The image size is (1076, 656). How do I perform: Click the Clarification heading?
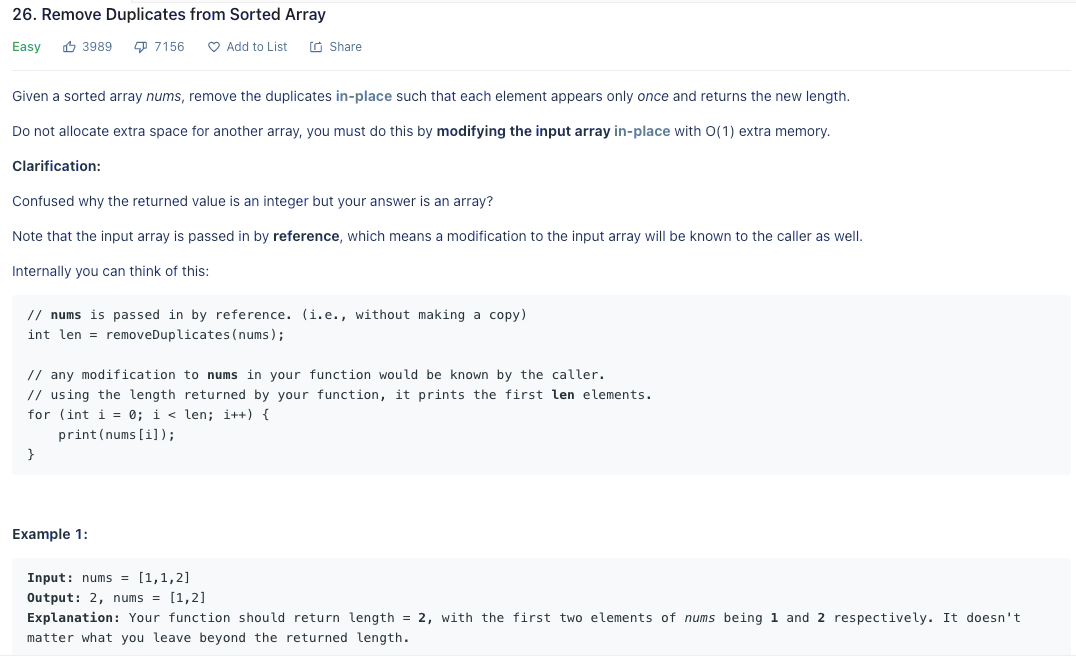[x=56, y=166]
